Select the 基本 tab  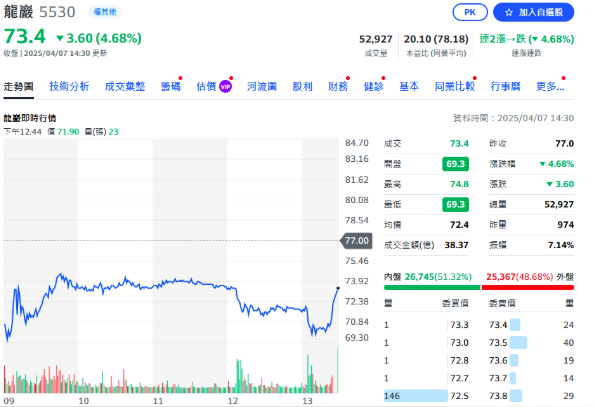coord(409,86)
